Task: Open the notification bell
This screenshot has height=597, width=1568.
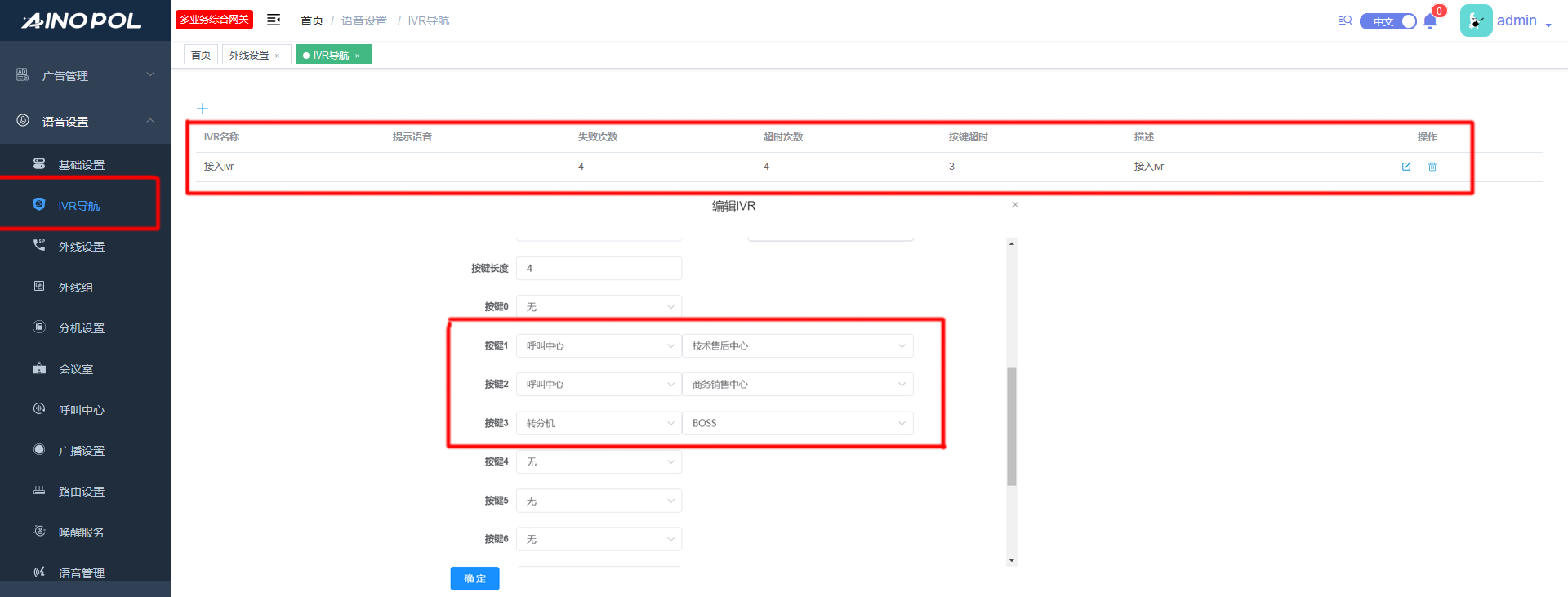Action: click(1430, 22)
